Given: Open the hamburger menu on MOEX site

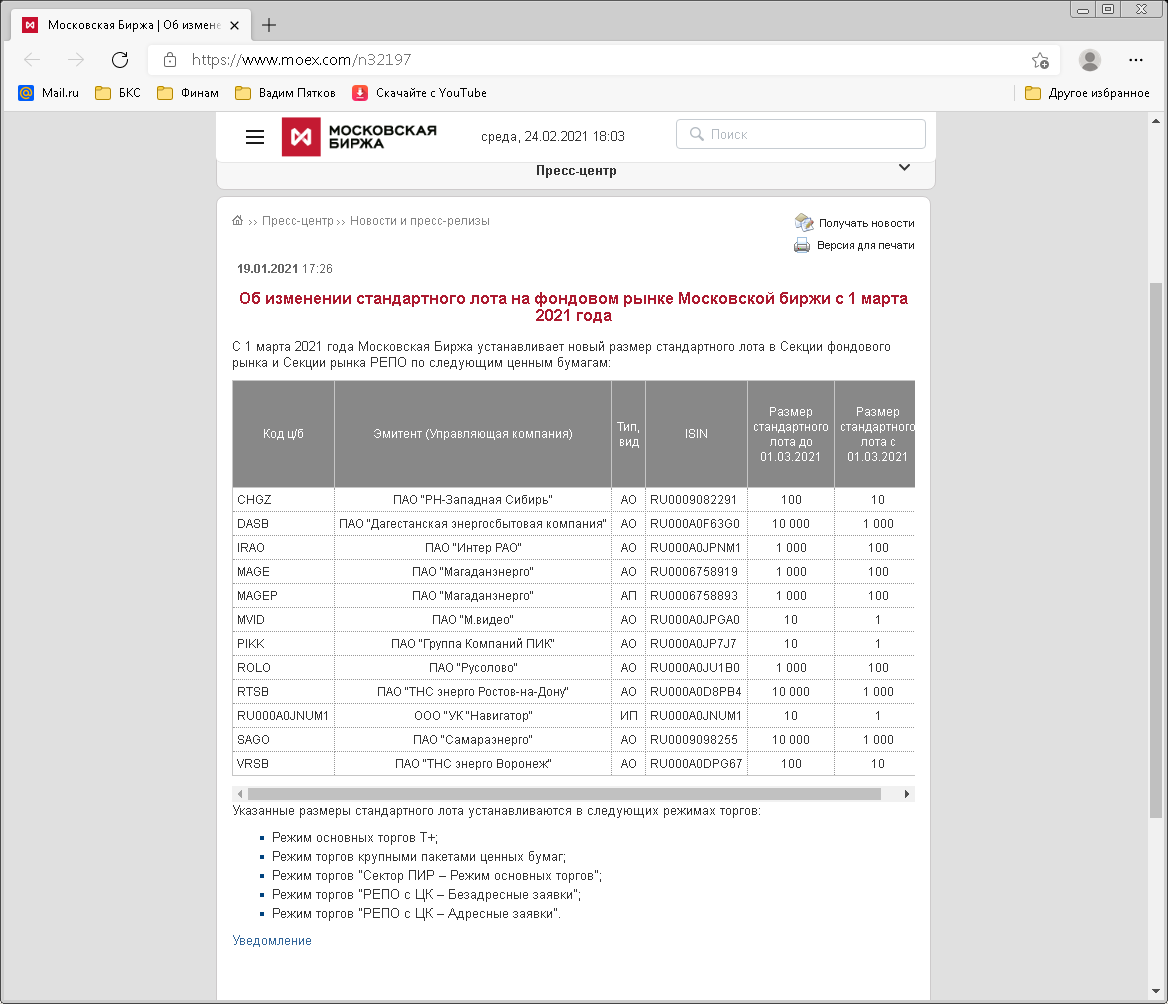Looking at the screenshot, I should (x=255, y=137).
